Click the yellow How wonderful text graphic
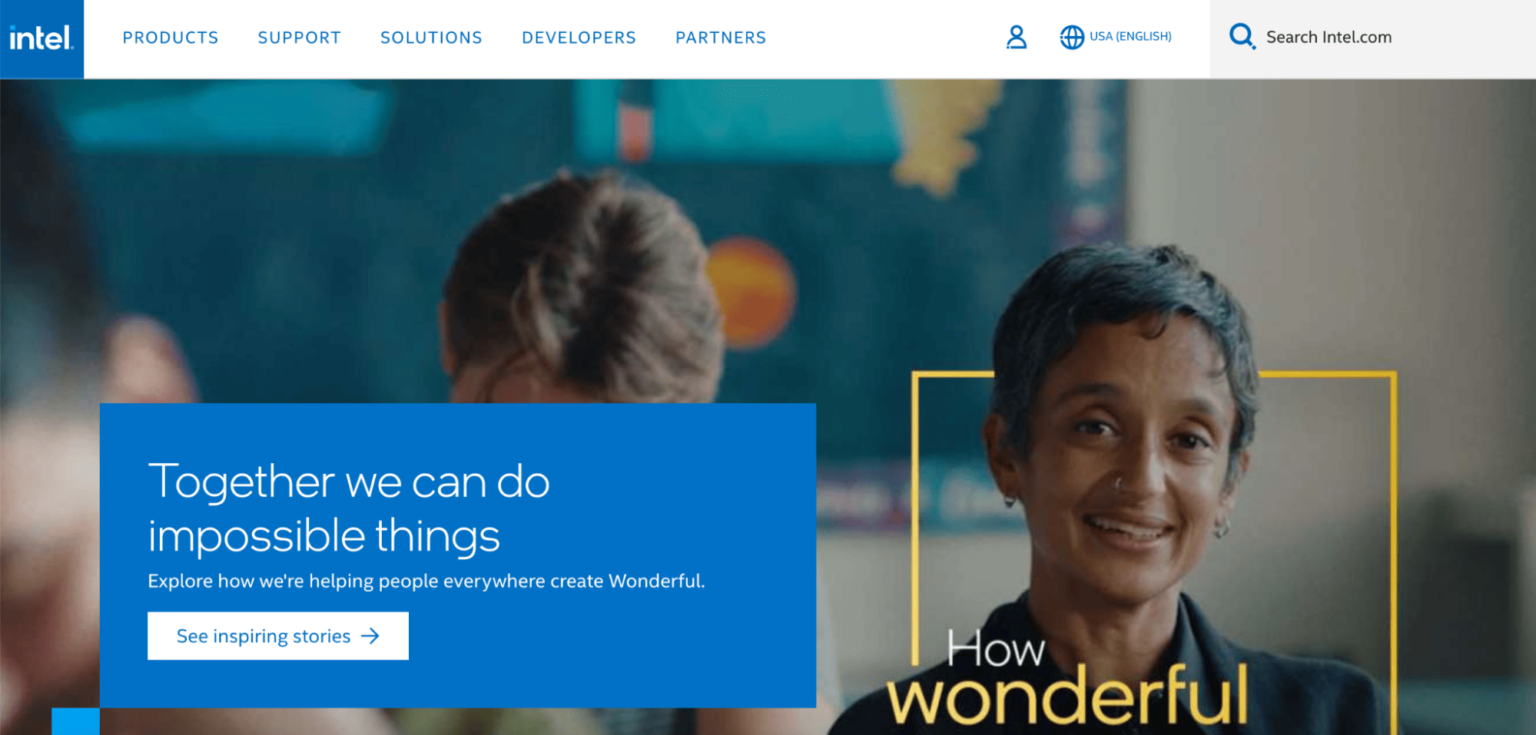 [x=1067, y=676]
